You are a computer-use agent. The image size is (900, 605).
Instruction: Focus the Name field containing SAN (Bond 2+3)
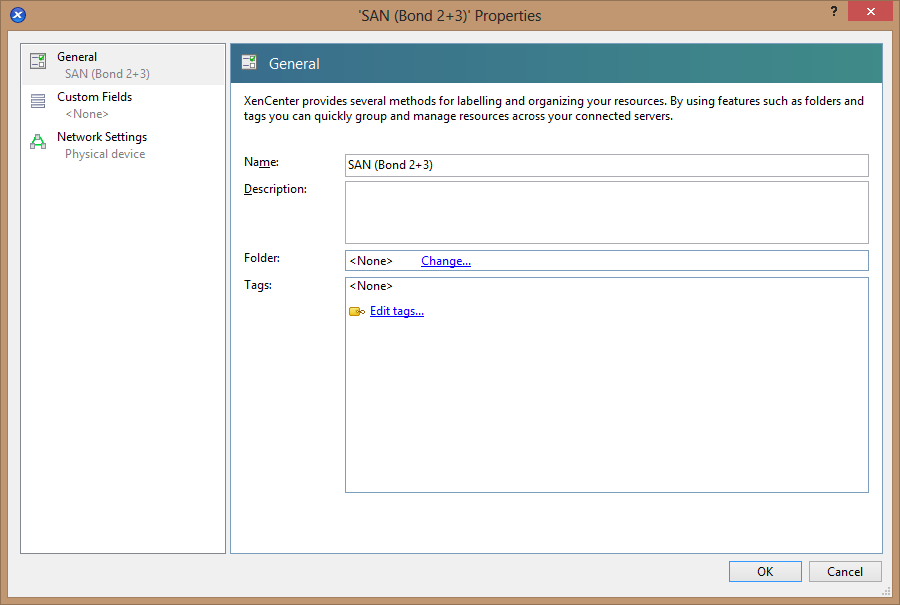[x=606, y=165]
